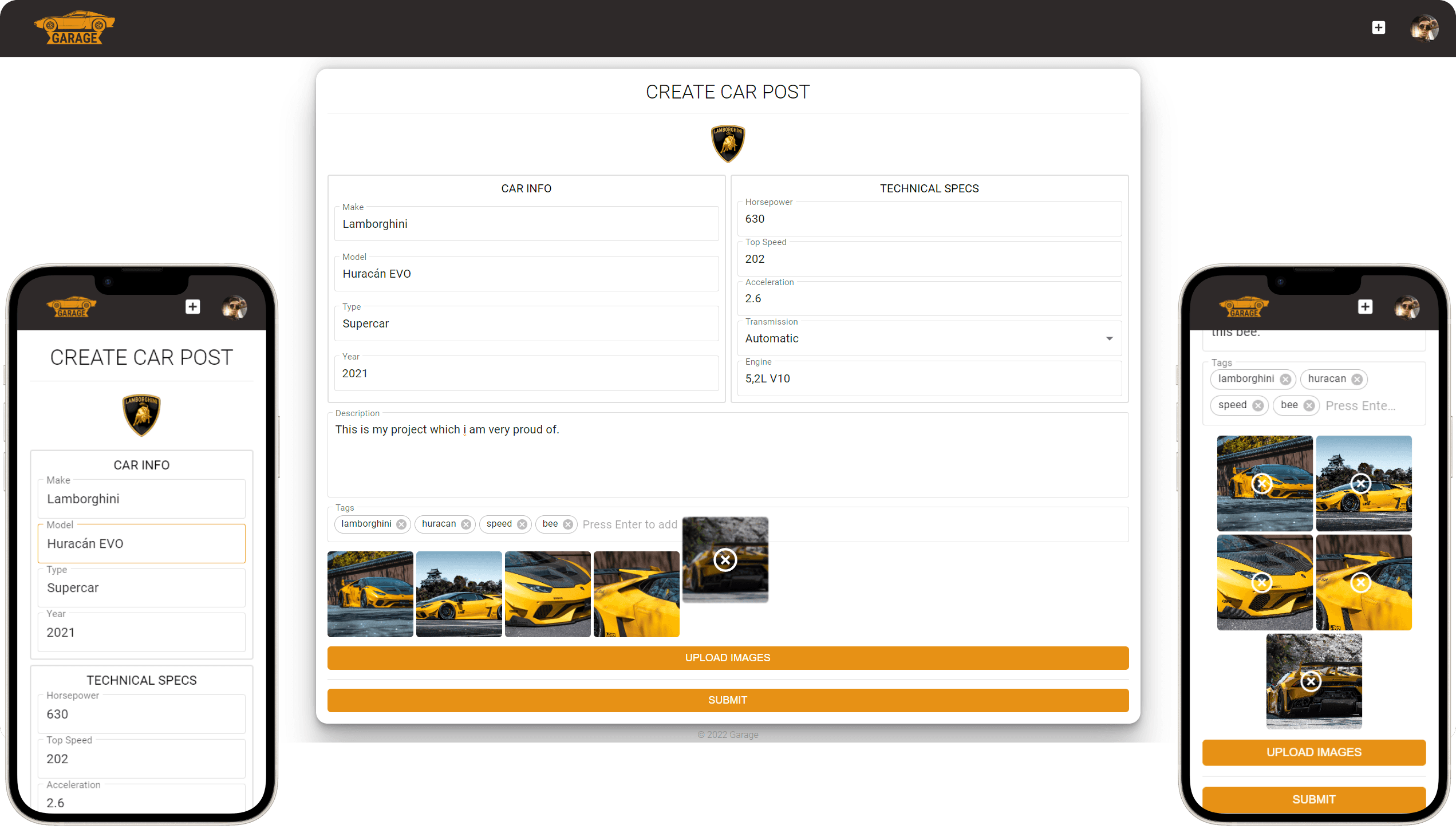
Task: Focus the Top Speed field in desktop form
Action: [x=929, y=259]
